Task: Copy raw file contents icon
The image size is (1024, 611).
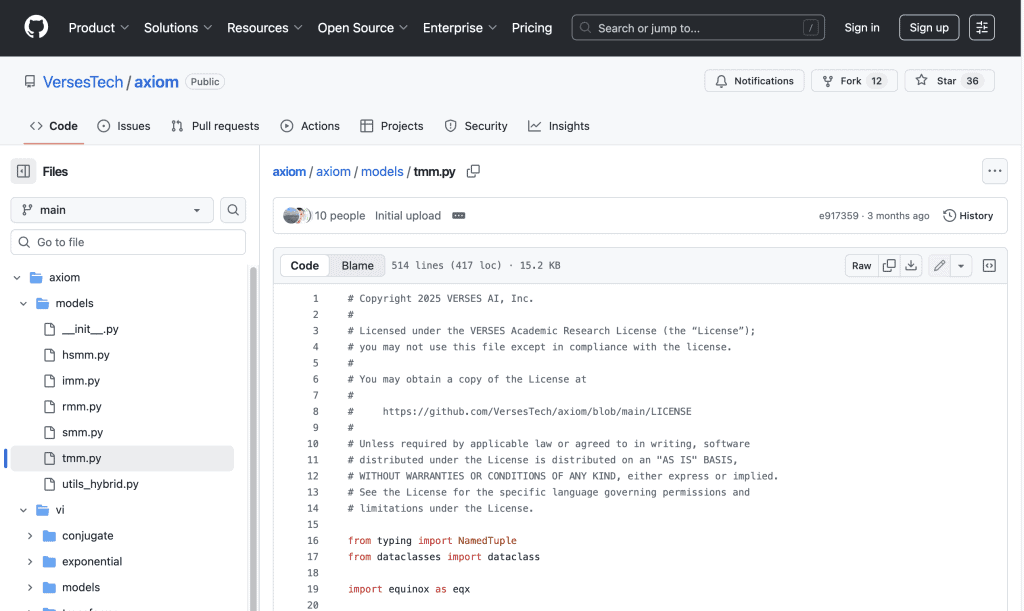Action: pyautogui.click(x=889, y=266)
